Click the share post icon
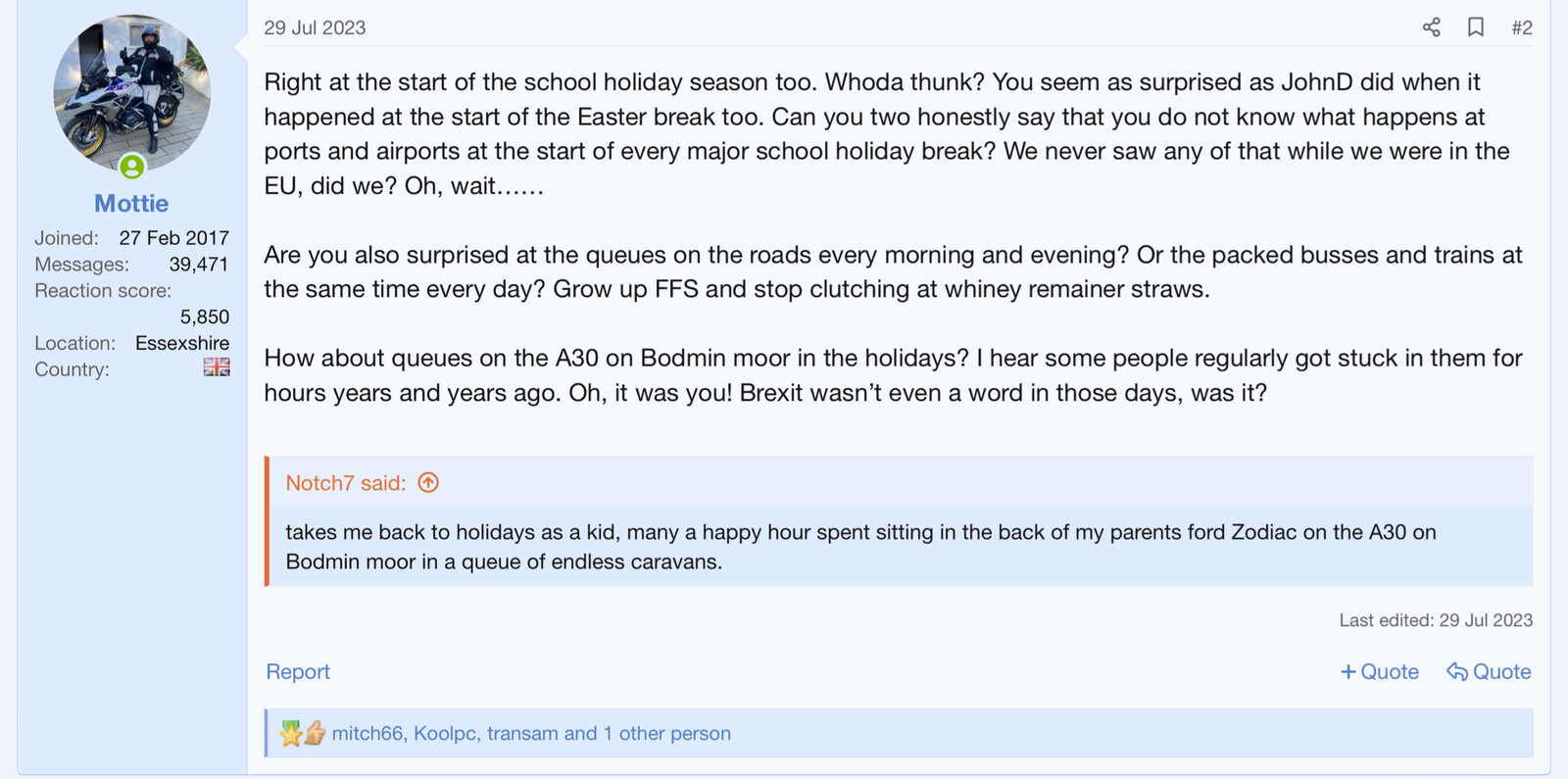This screenshot has width=1568, height=779. pyautogui.click(x=1431, y=27)
